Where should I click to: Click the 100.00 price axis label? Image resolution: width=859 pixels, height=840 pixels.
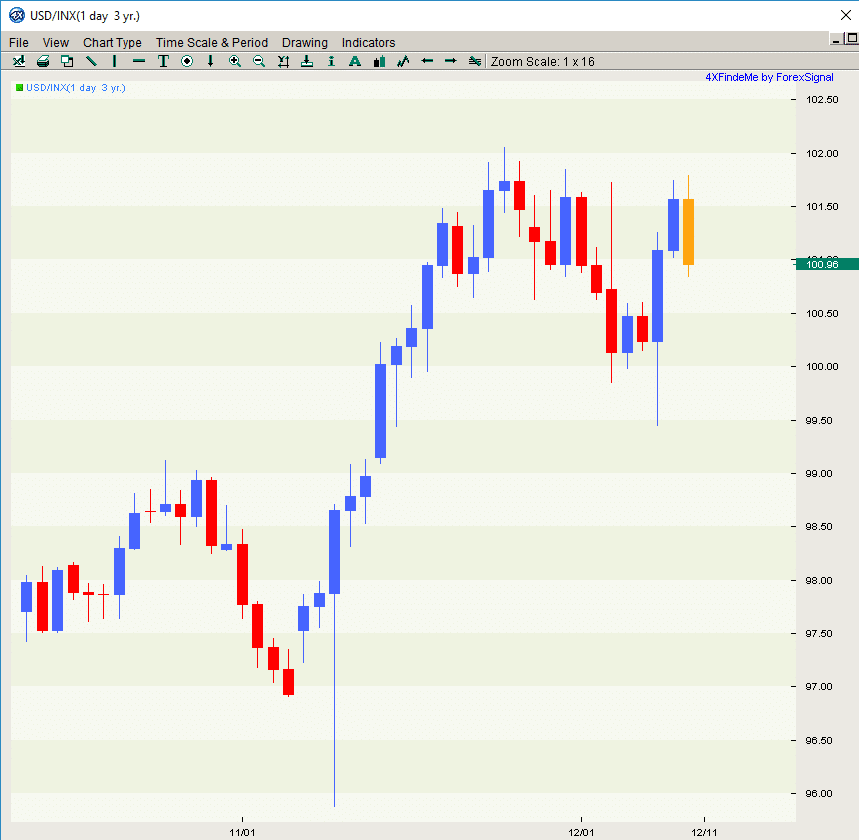tap(822, 367)
